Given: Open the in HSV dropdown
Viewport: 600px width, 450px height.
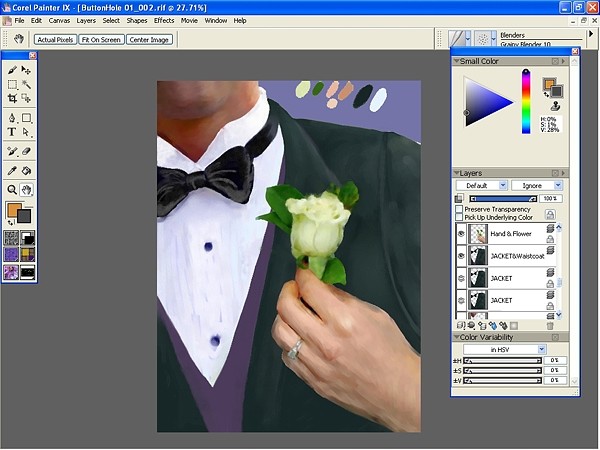Looking at the screenshot, I should (x=504, y=349).
